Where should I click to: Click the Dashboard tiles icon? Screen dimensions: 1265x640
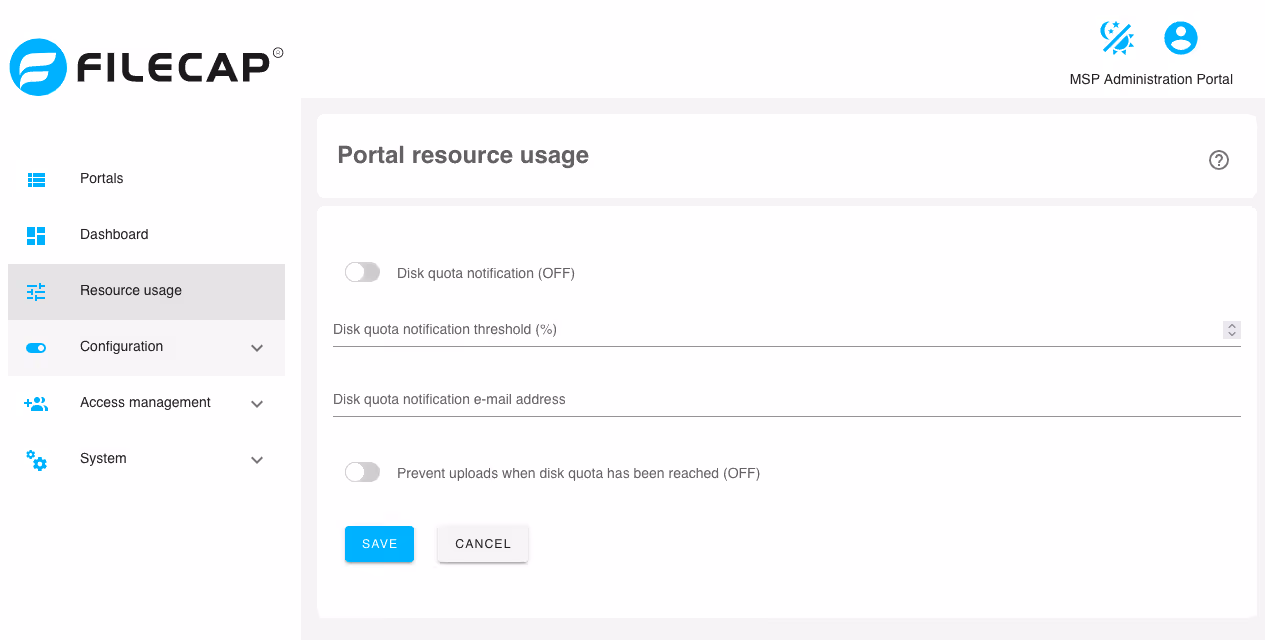click(36, 235)
